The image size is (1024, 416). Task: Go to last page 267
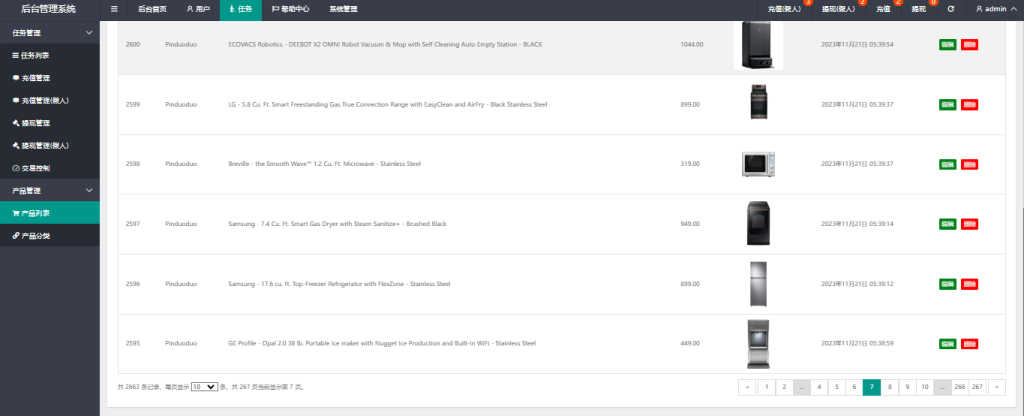(977, 386)
